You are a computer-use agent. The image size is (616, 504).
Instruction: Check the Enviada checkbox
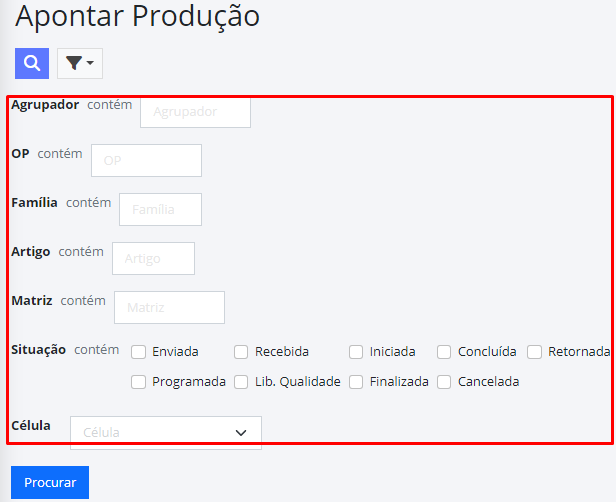pyautogui.click(x=138, y=352)
